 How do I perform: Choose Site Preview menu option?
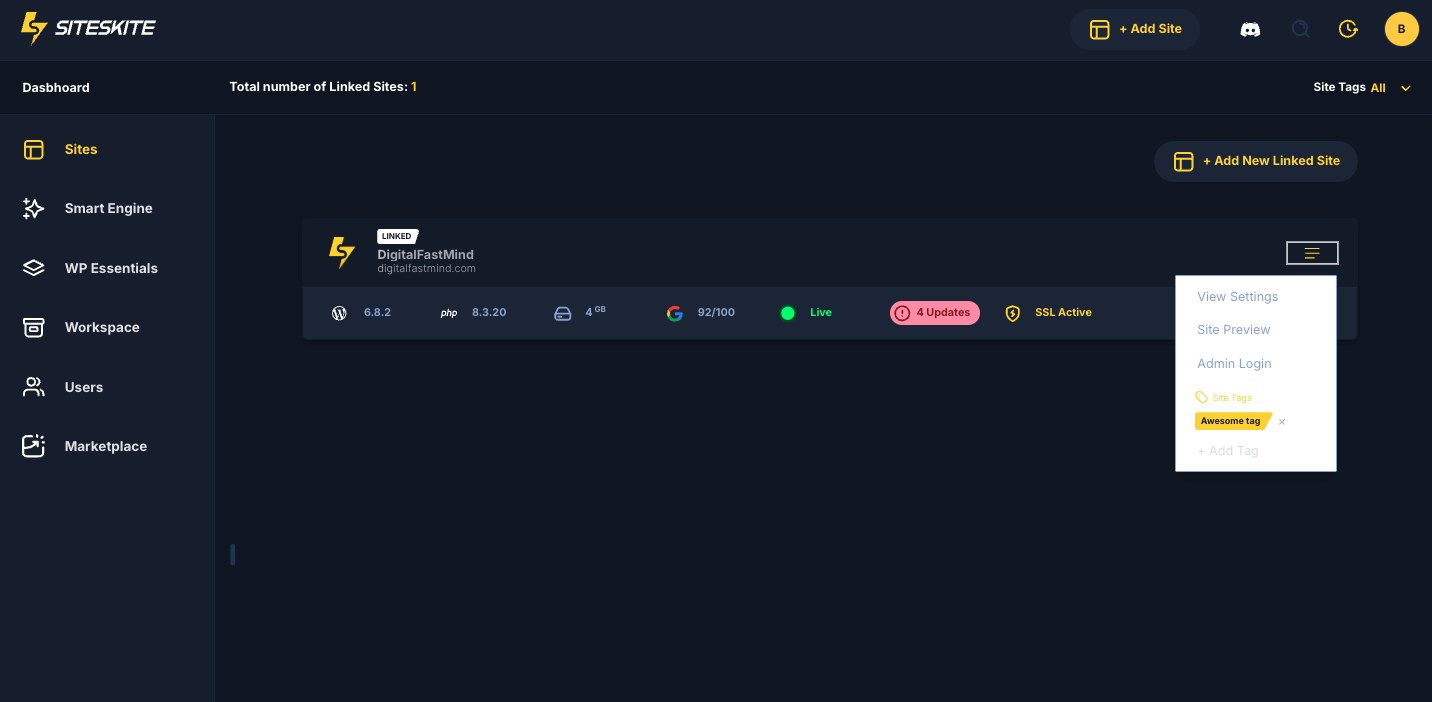click(x=1233, y=330)
